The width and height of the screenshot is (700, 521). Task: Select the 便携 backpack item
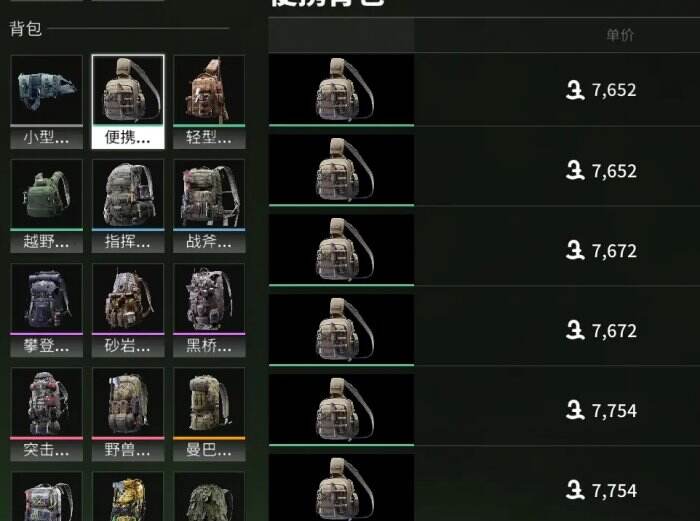coord(128,102)
